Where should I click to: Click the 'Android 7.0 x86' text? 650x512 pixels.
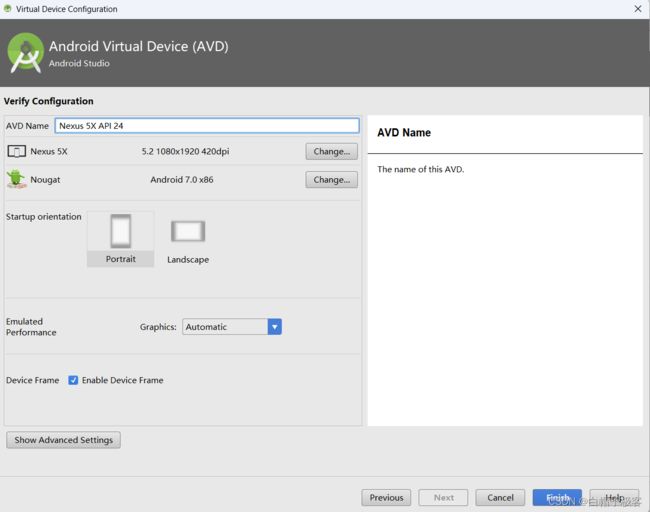182,180
